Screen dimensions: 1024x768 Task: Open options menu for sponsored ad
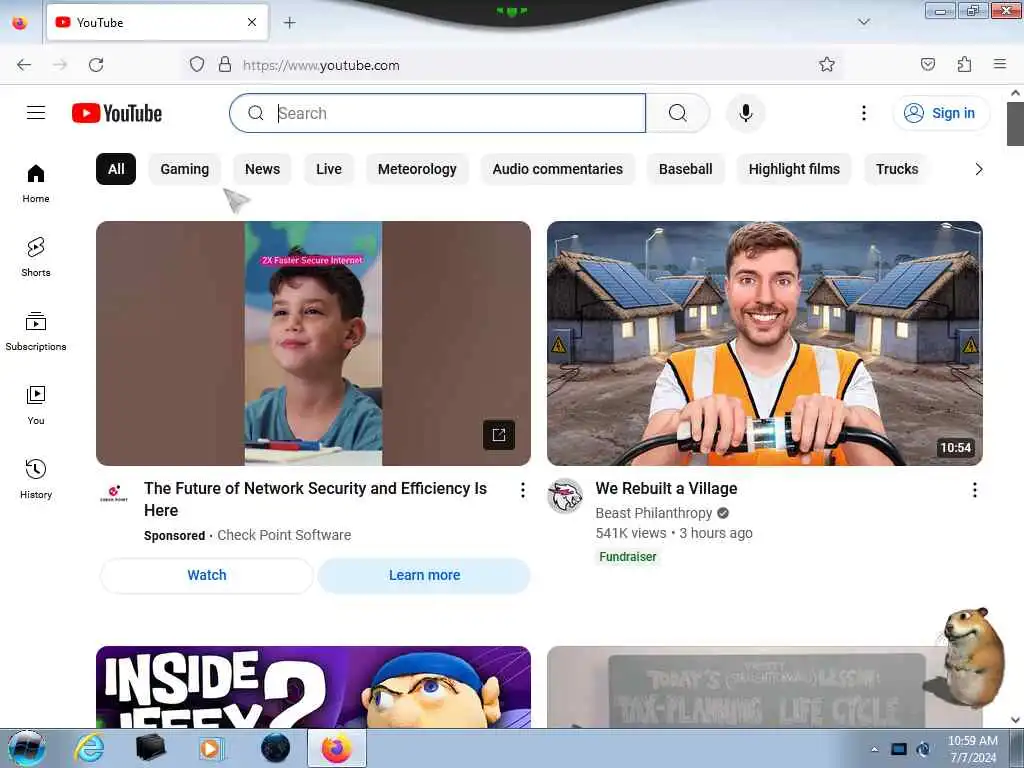(x=522, y=490)
